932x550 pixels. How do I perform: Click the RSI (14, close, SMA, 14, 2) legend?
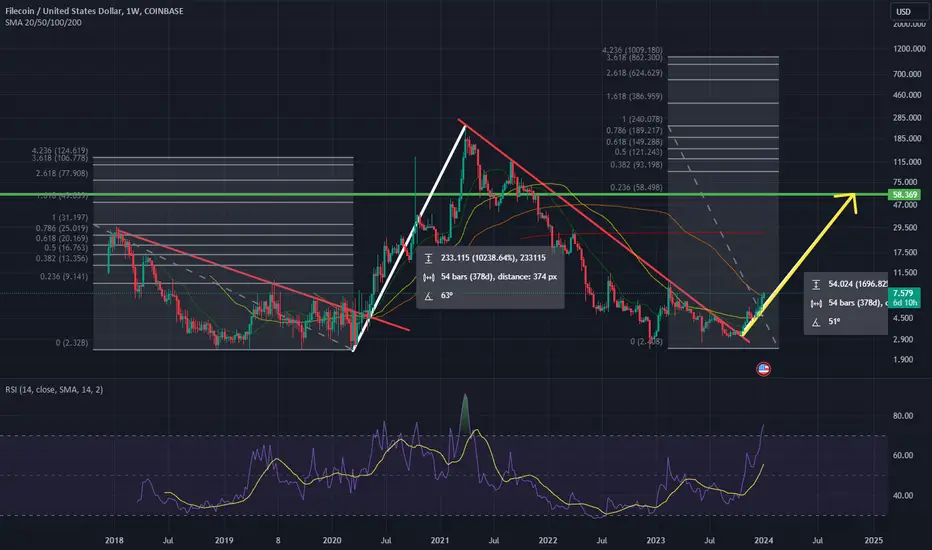point(54,389)
